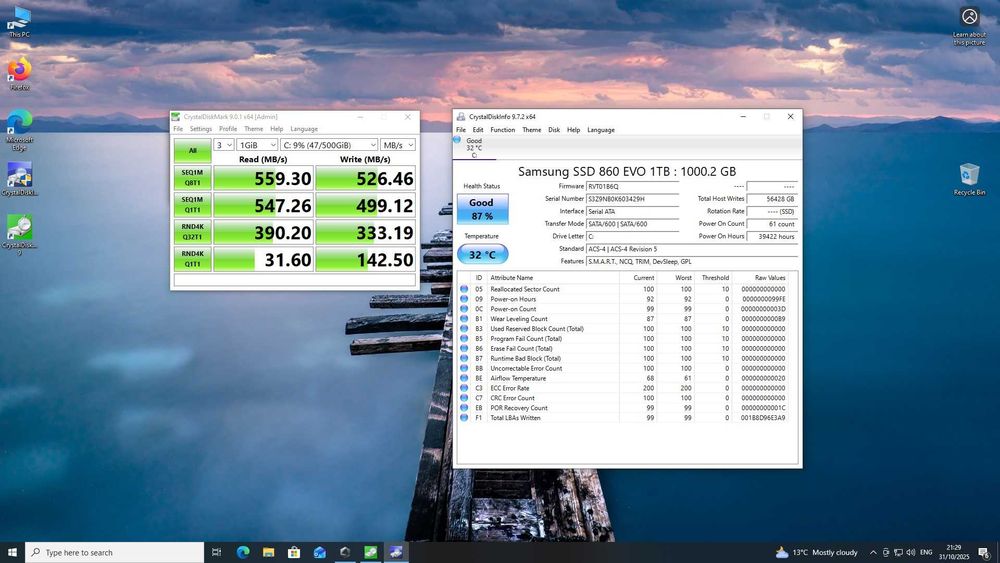The image size is (1000, 563).
Task: Click the All benchmark button
Action: [x=193, y=151]
